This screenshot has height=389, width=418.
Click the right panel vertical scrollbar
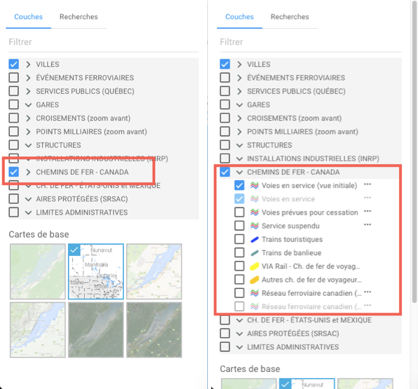coord(415,152)
